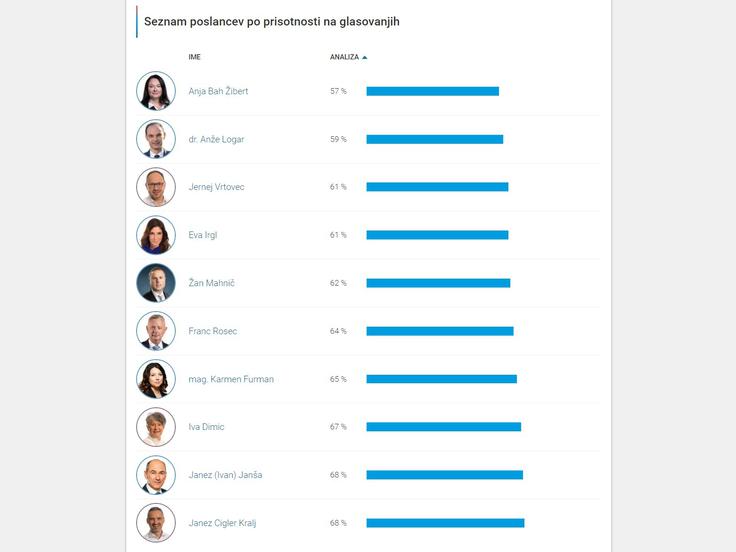Select Iva Dimic's profile photo
This screenshot has height=552, width=736.
point(156,427)
